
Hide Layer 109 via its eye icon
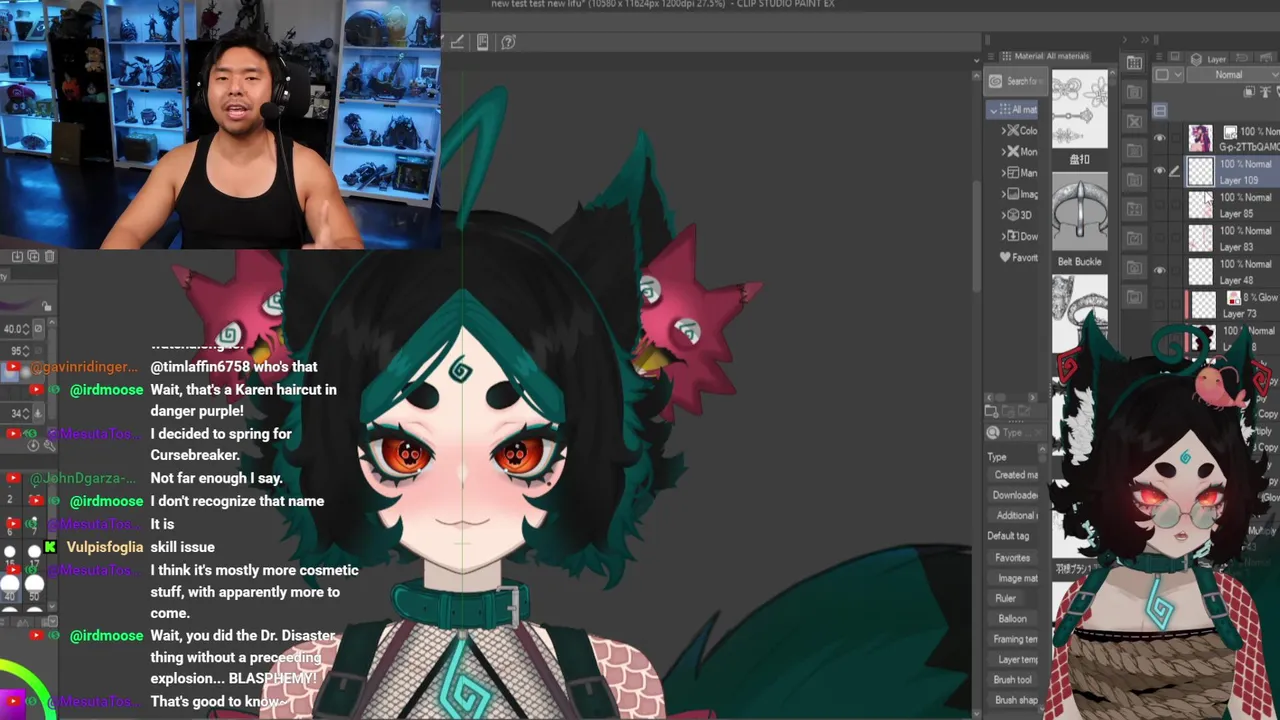(1160, 172)
